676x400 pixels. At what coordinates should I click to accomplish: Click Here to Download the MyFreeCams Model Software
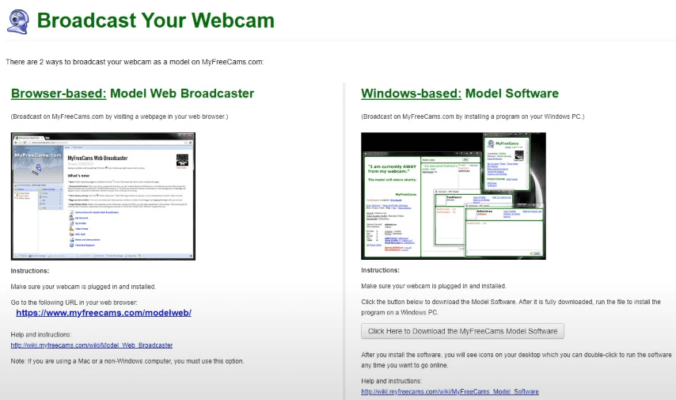pyautogui.click(x=463, y=331)
